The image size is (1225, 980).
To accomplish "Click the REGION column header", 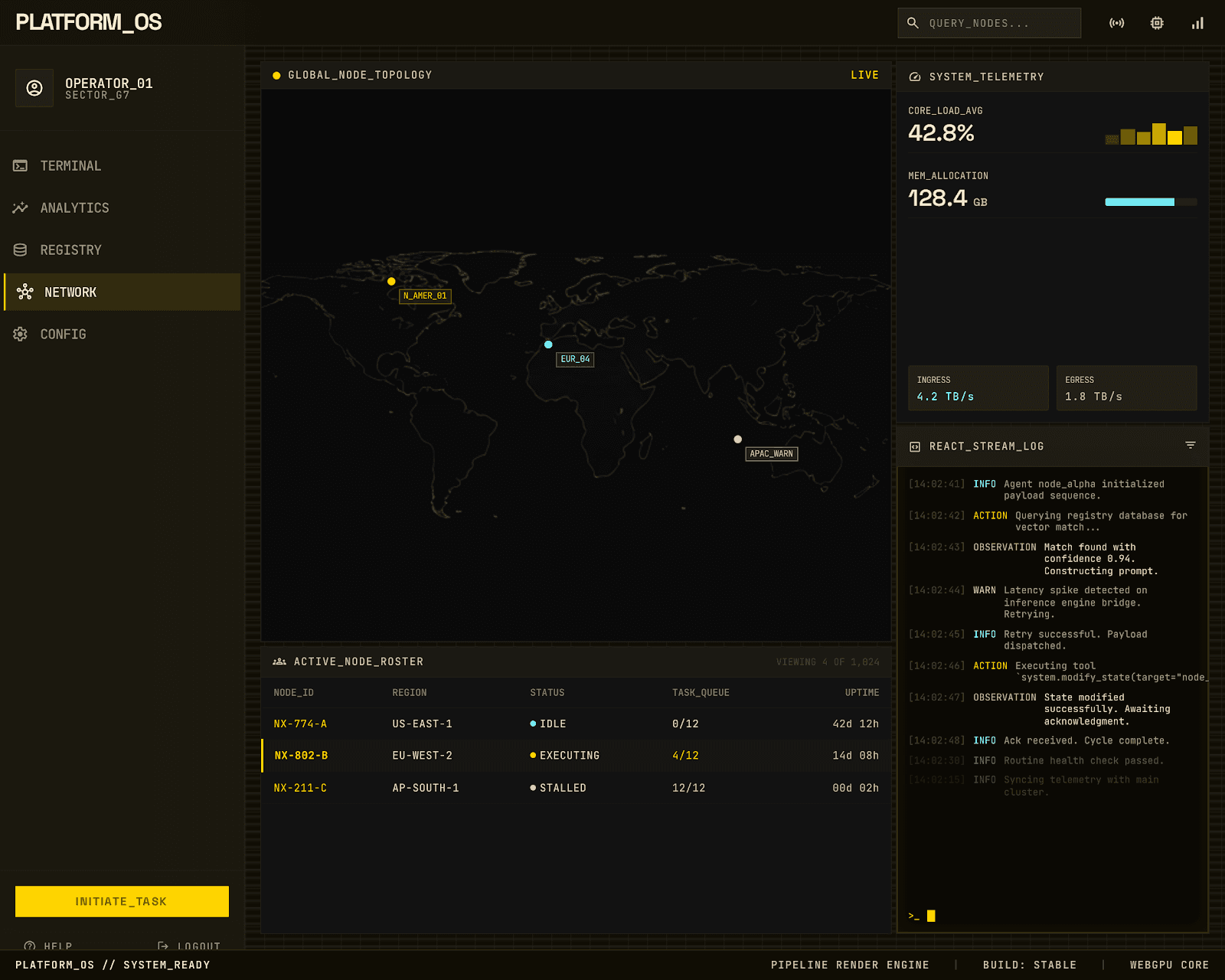I will (410, 693).
